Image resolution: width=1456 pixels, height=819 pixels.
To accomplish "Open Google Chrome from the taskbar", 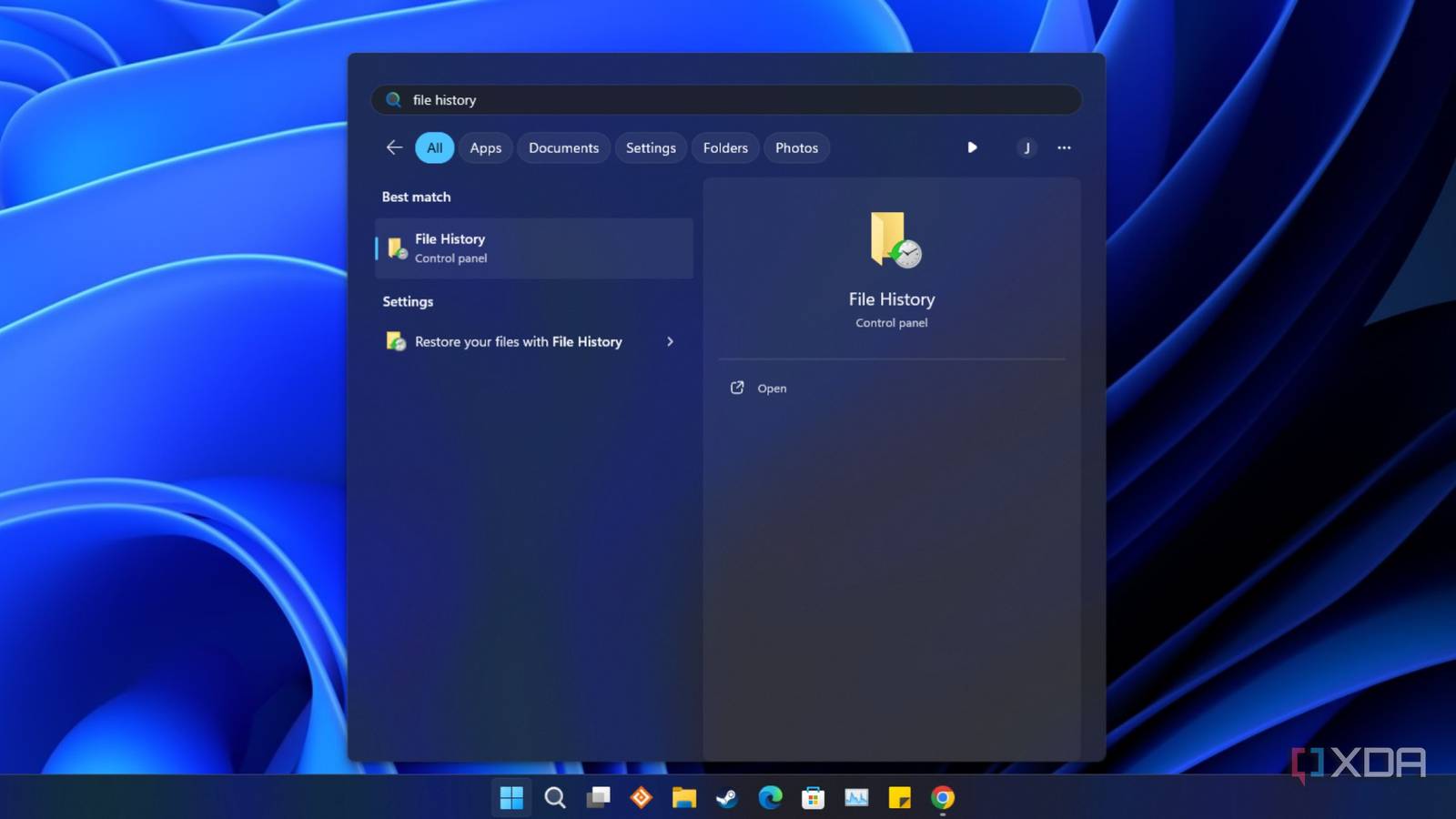I will pyautogui.click(x=943, y=798).
